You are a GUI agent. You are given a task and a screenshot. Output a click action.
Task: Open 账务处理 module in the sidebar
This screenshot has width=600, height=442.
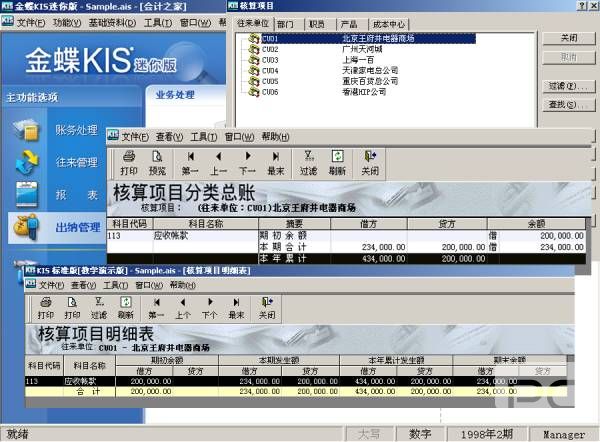[x=76, y=129]
